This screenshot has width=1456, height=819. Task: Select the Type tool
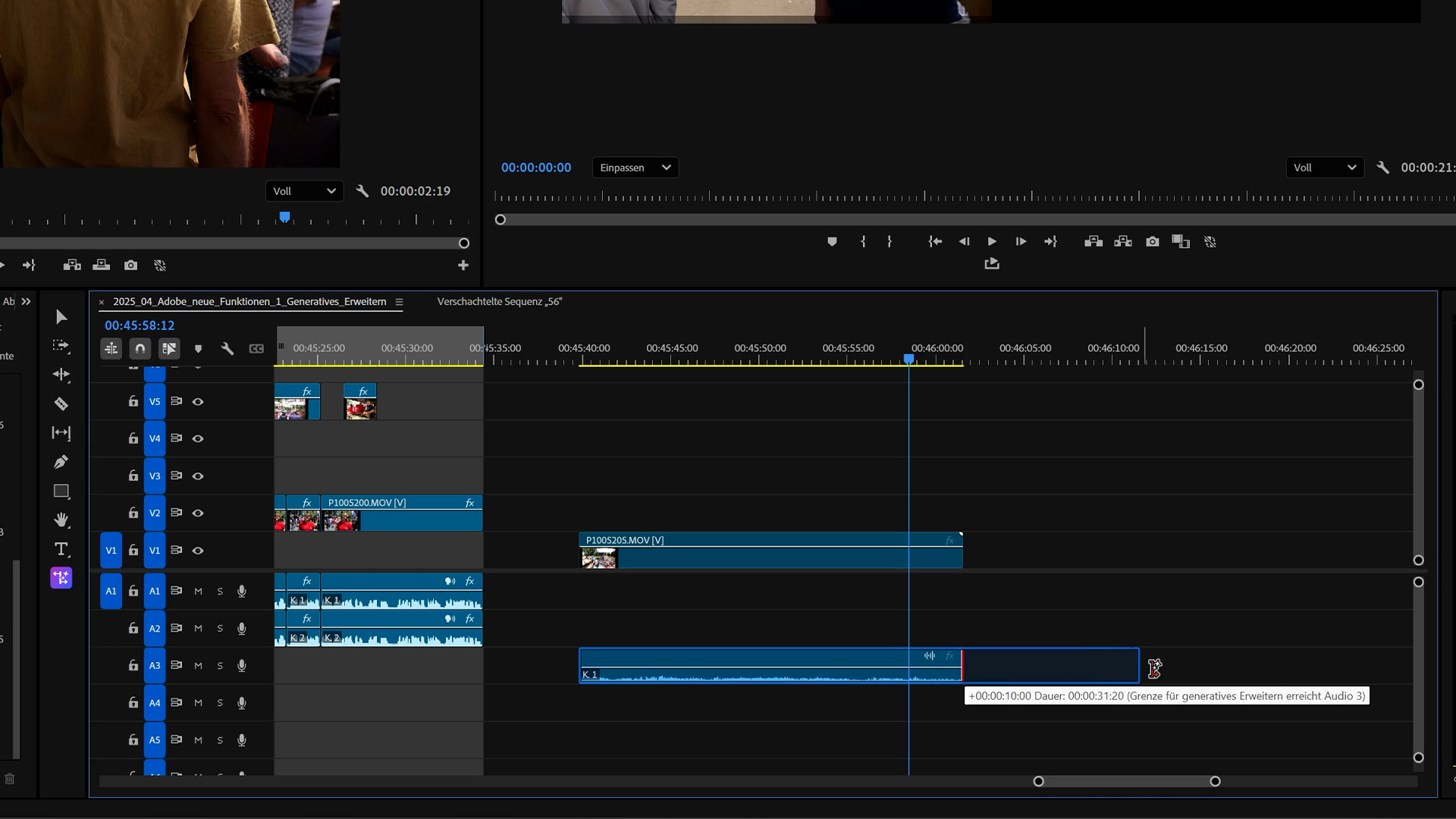[61, 549]
